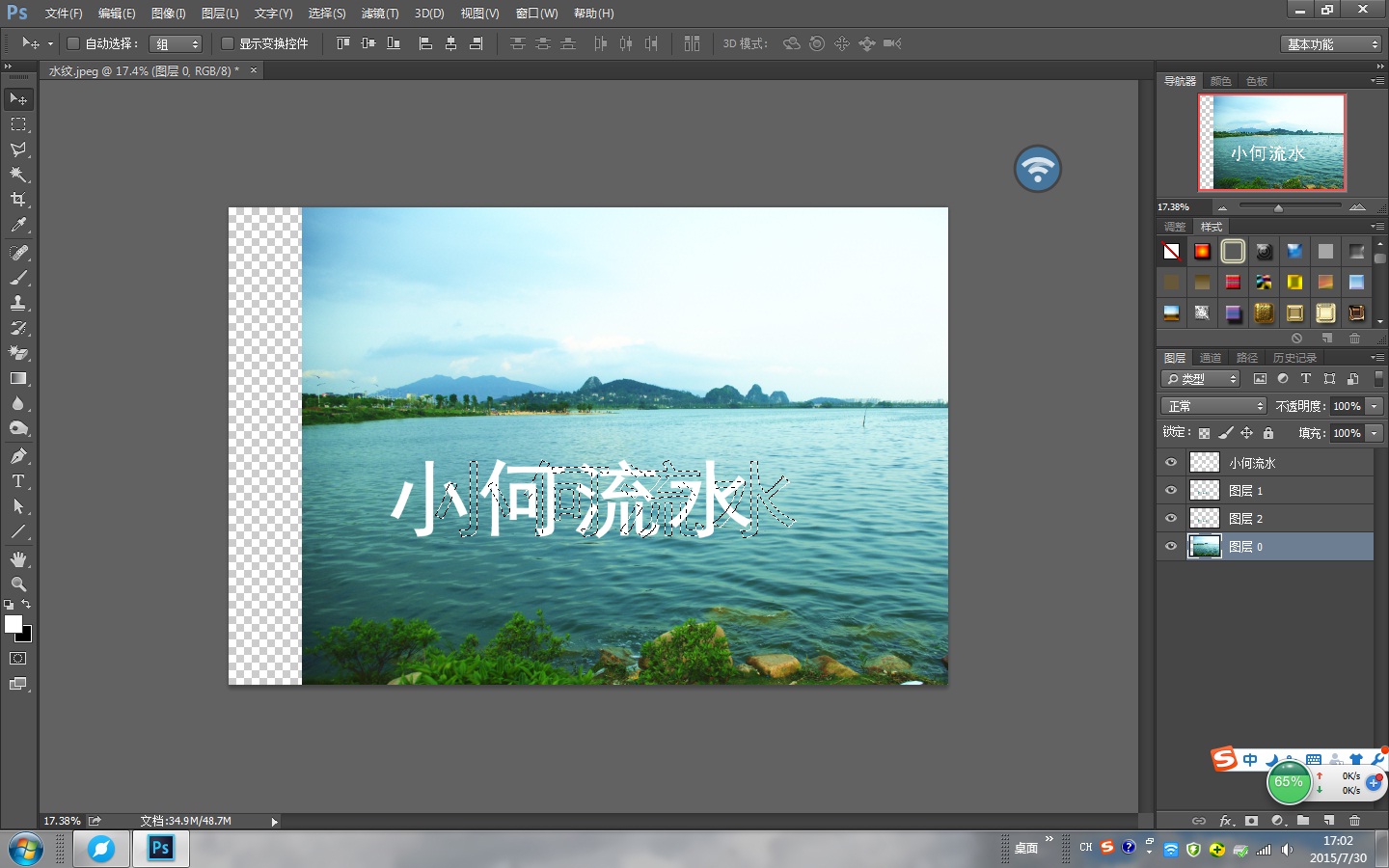Select the Healing Brush tool

[18, 253]
